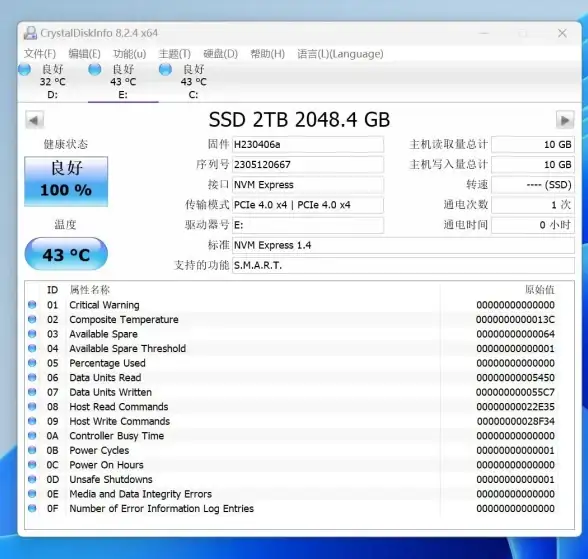588x559 pixels.
Task: Click status dot for Unsafe Shutdowns
Action: pyautogui.click(x=32, y=479)
